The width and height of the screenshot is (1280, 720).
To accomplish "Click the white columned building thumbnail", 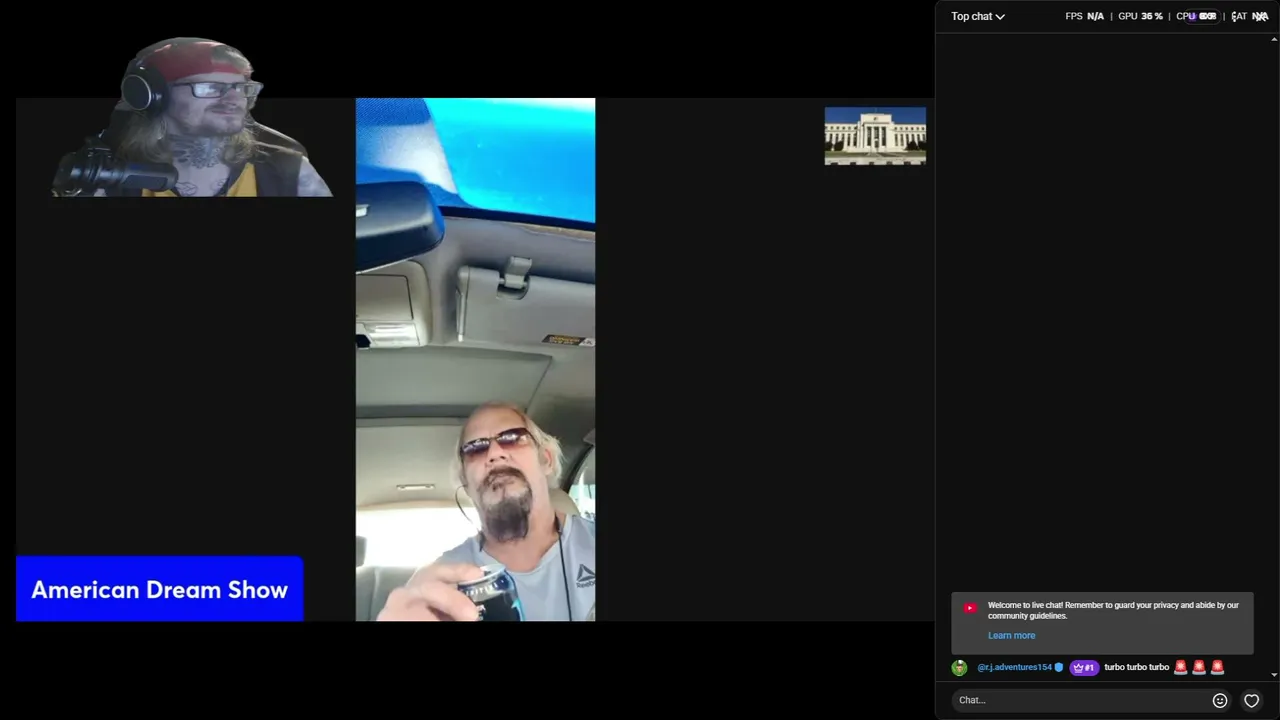I will tap(875, 136).
